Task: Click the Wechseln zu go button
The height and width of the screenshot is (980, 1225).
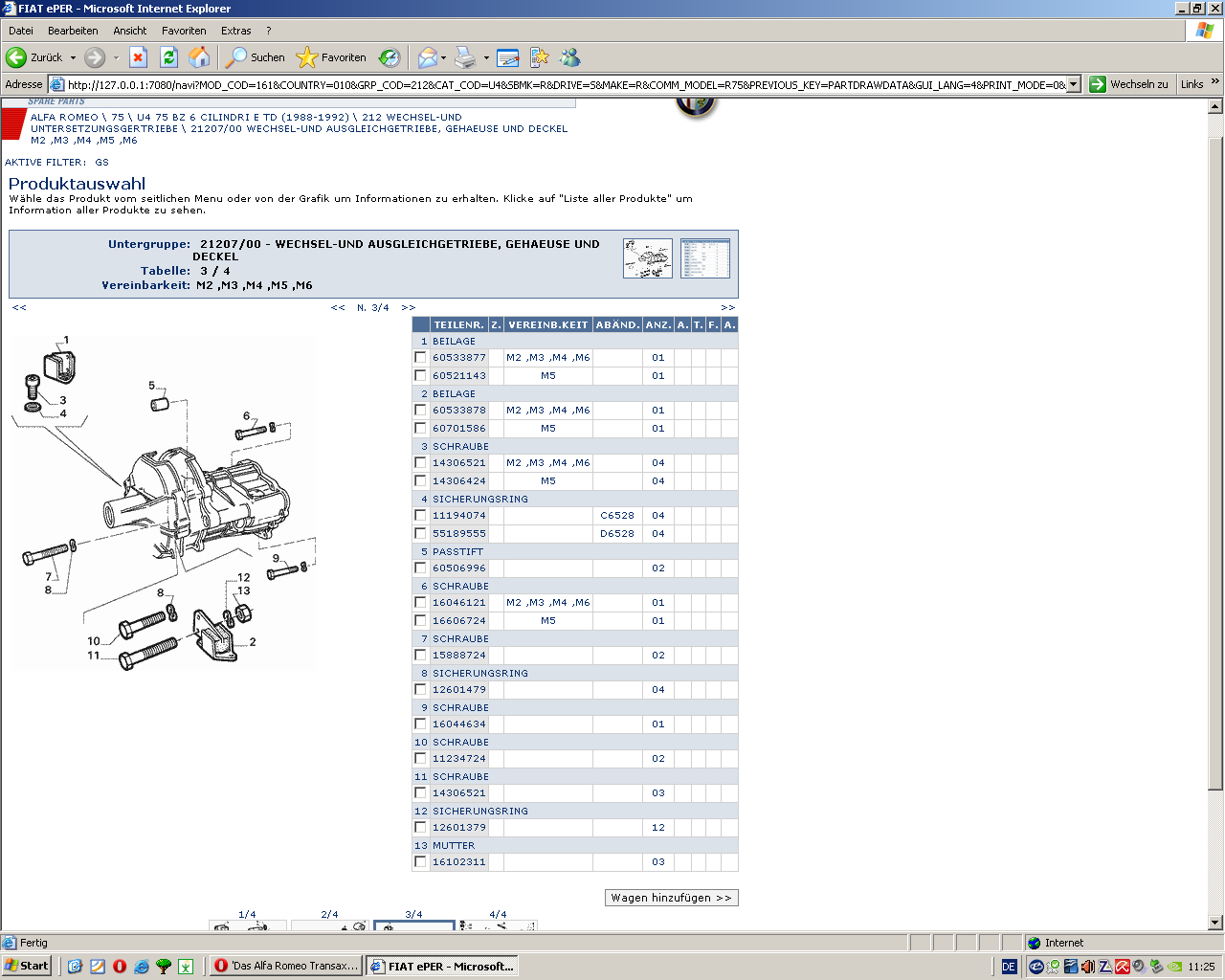Action: (x=1129, y=84)
